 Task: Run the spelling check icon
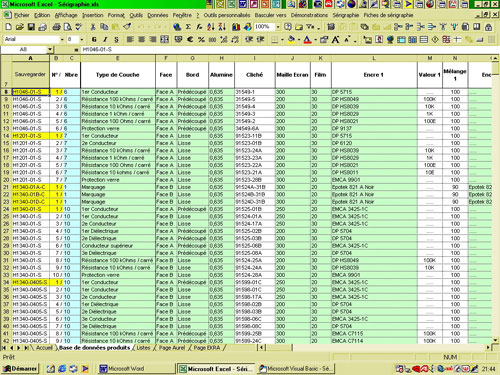pyautogui.click(x=79, y=27)
